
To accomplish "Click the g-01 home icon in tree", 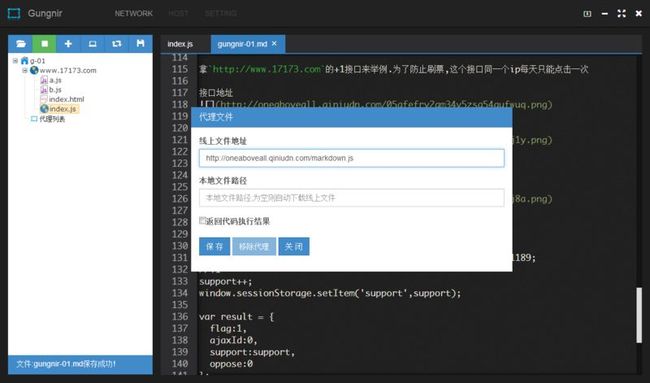I will [24, 61].
